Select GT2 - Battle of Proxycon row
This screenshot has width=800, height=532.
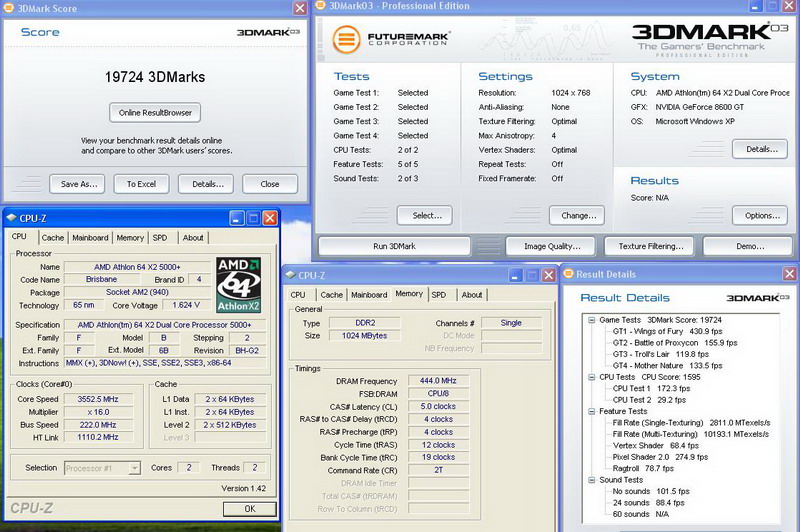[x=675, y=343]
